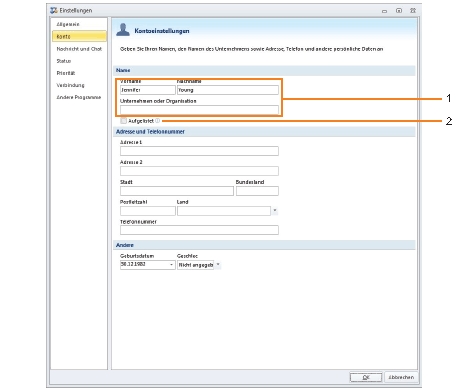The height and width of the screenshot is (391, 468).
Task: Expand the Land dropdown arrow
Action: (x=275, y=211)
